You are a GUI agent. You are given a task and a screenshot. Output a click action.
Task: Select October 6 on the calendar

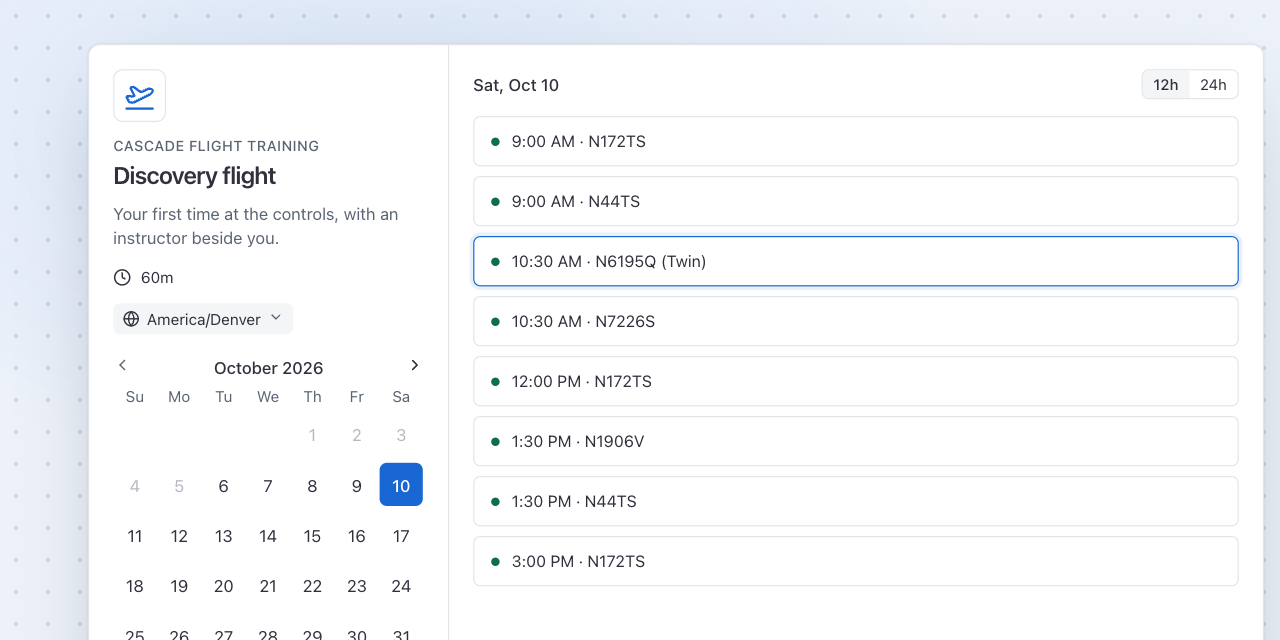point(223,485)
